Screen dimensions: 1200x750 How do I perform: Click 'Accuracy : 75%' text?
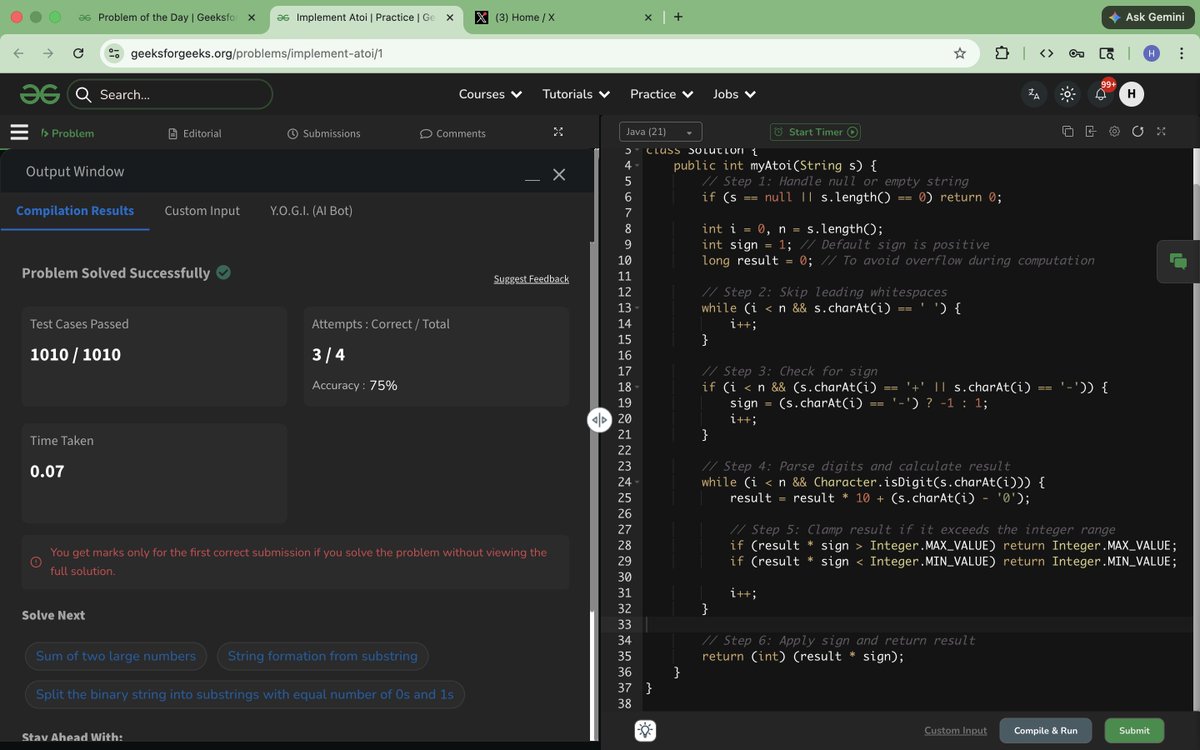click(354, 385)
